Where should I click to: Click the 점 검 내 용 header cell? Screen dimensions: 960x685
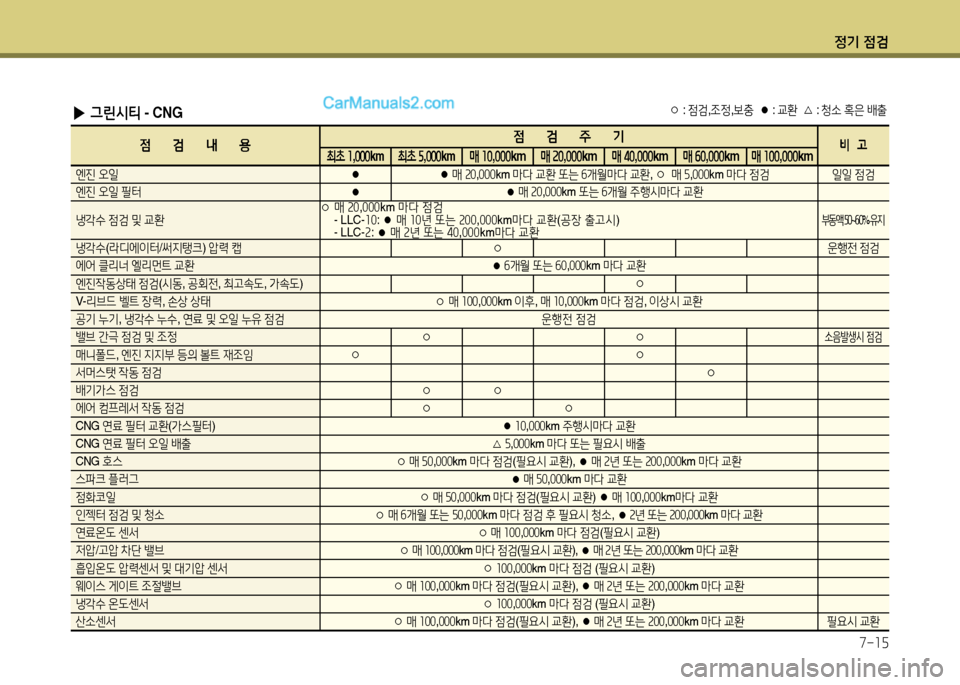(196, 146)
